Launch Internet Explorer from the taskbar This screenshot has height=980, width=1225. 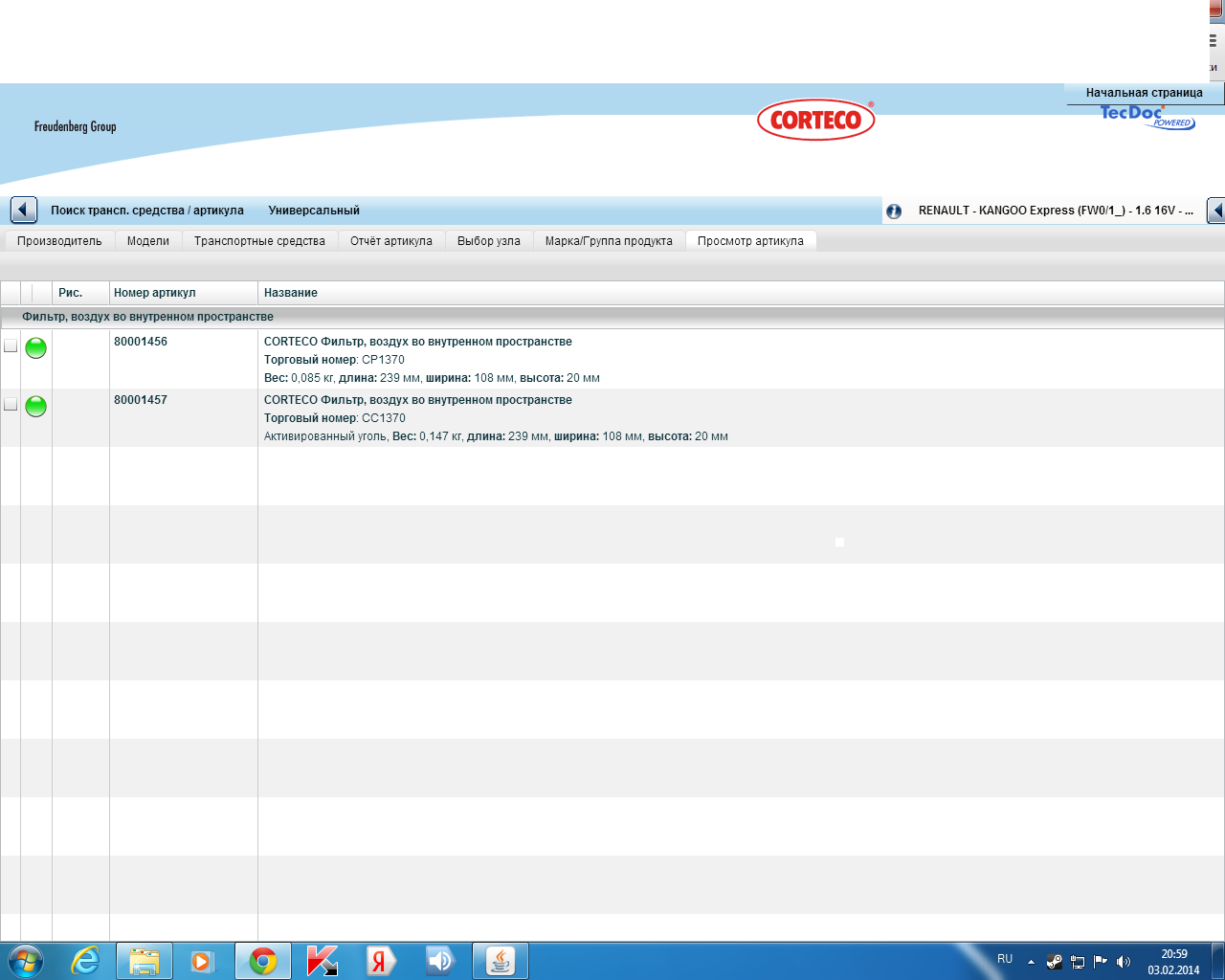86,961
